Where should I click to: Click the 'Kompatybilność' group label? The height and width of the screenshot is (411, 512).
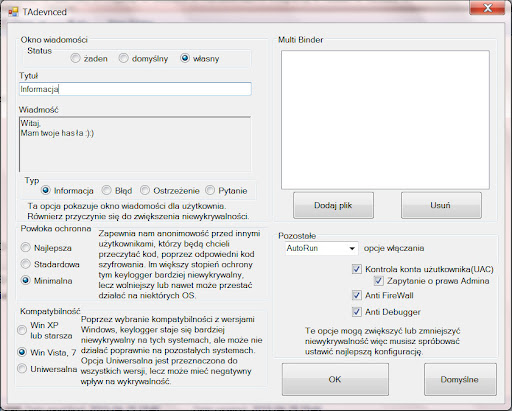point(50,311)
